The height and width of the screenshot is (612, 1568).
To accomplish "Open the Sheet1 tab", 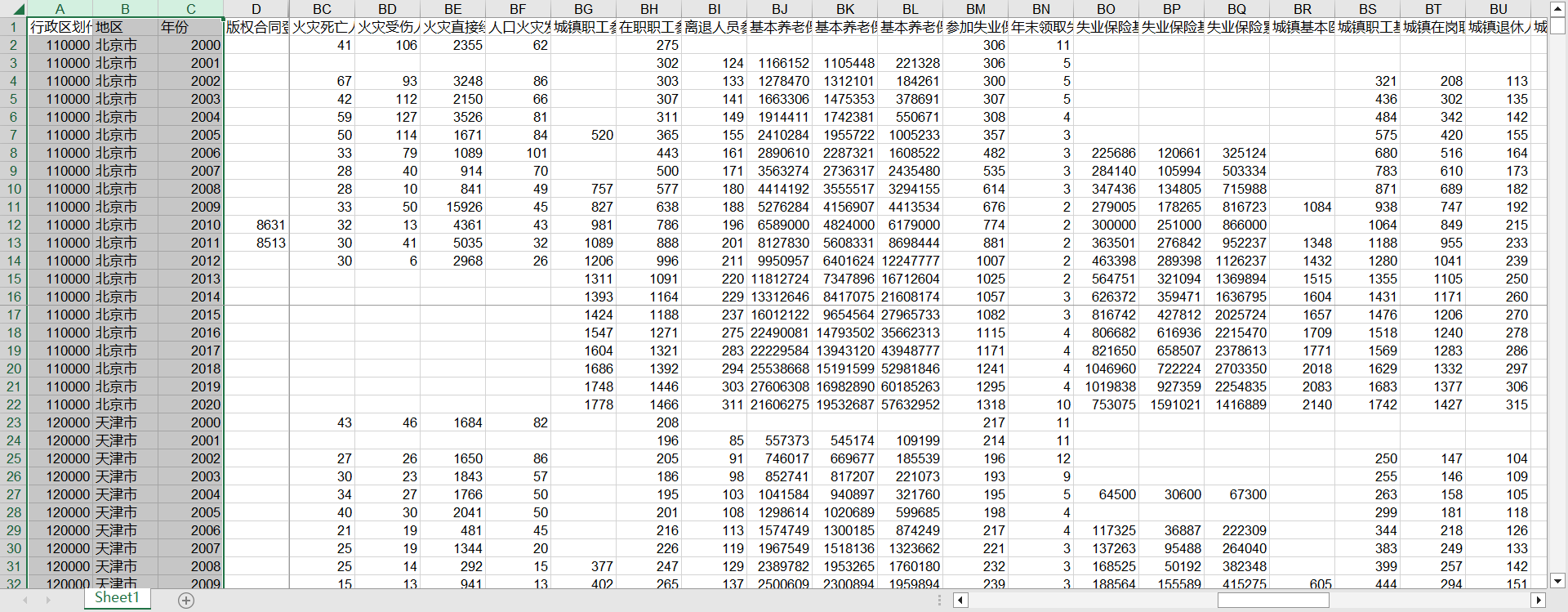I will click(117, 598).
